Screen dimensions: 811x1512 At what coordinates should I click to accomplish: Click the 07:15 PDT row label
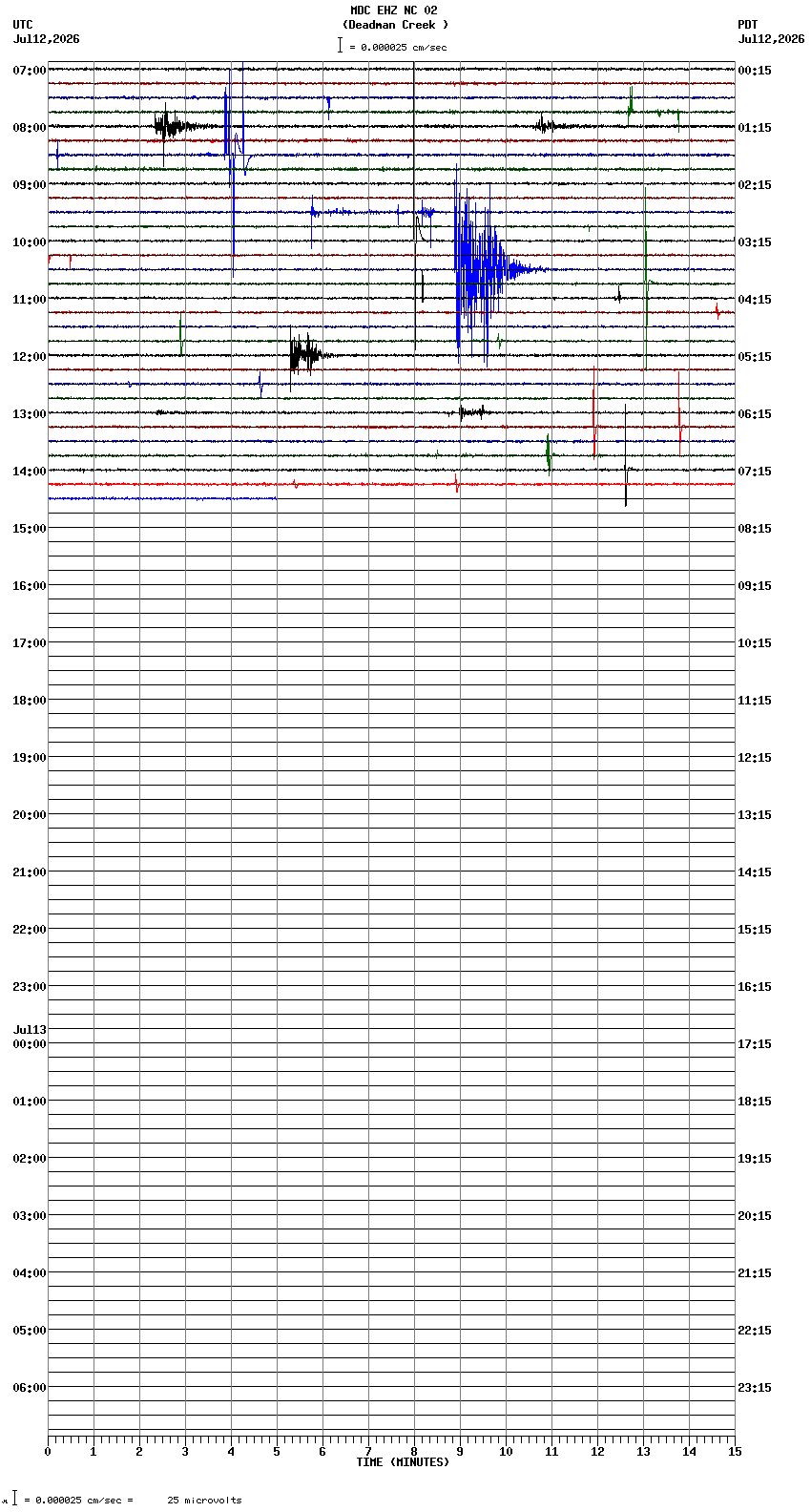(x=755, y=472)
